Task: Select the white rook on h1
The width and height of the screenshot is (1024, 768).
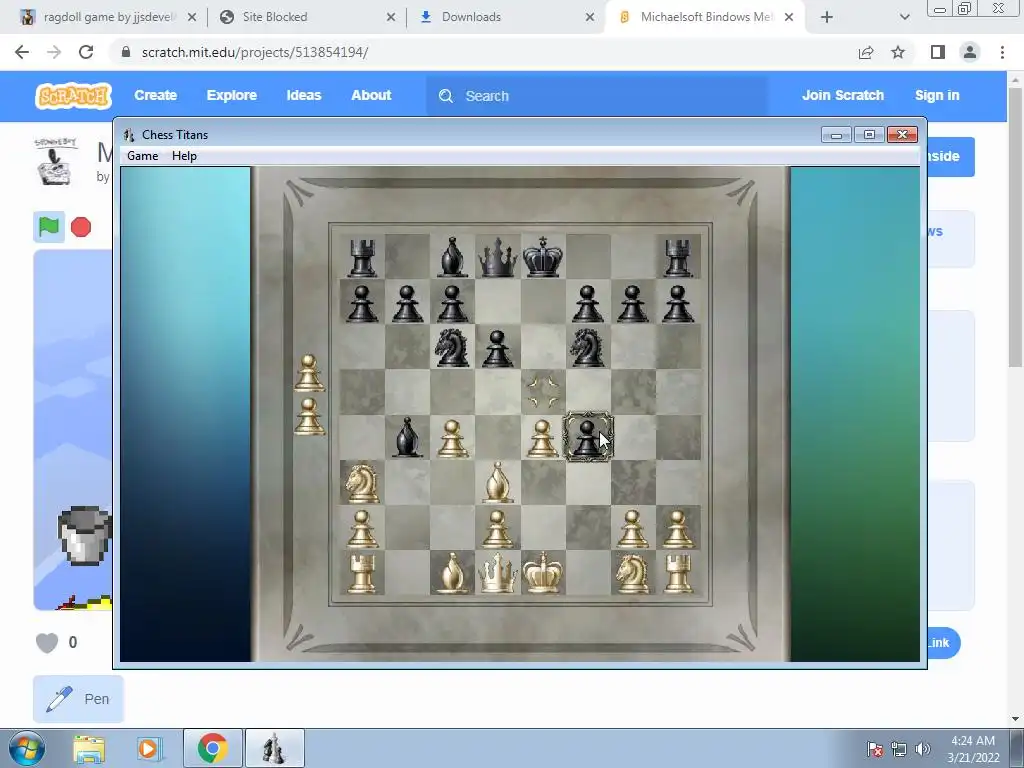Action: click(x=678, y=573)
